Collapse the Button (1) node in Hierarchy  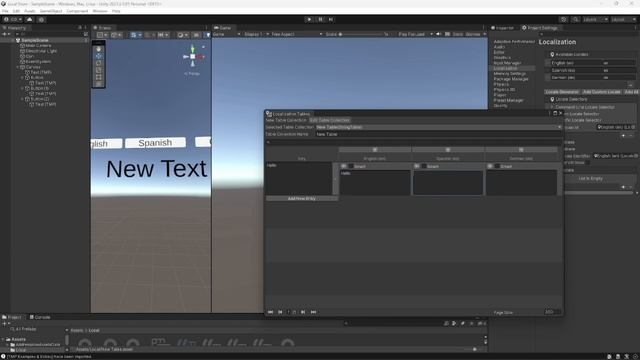pyautogui.click(x=22, y=88)
